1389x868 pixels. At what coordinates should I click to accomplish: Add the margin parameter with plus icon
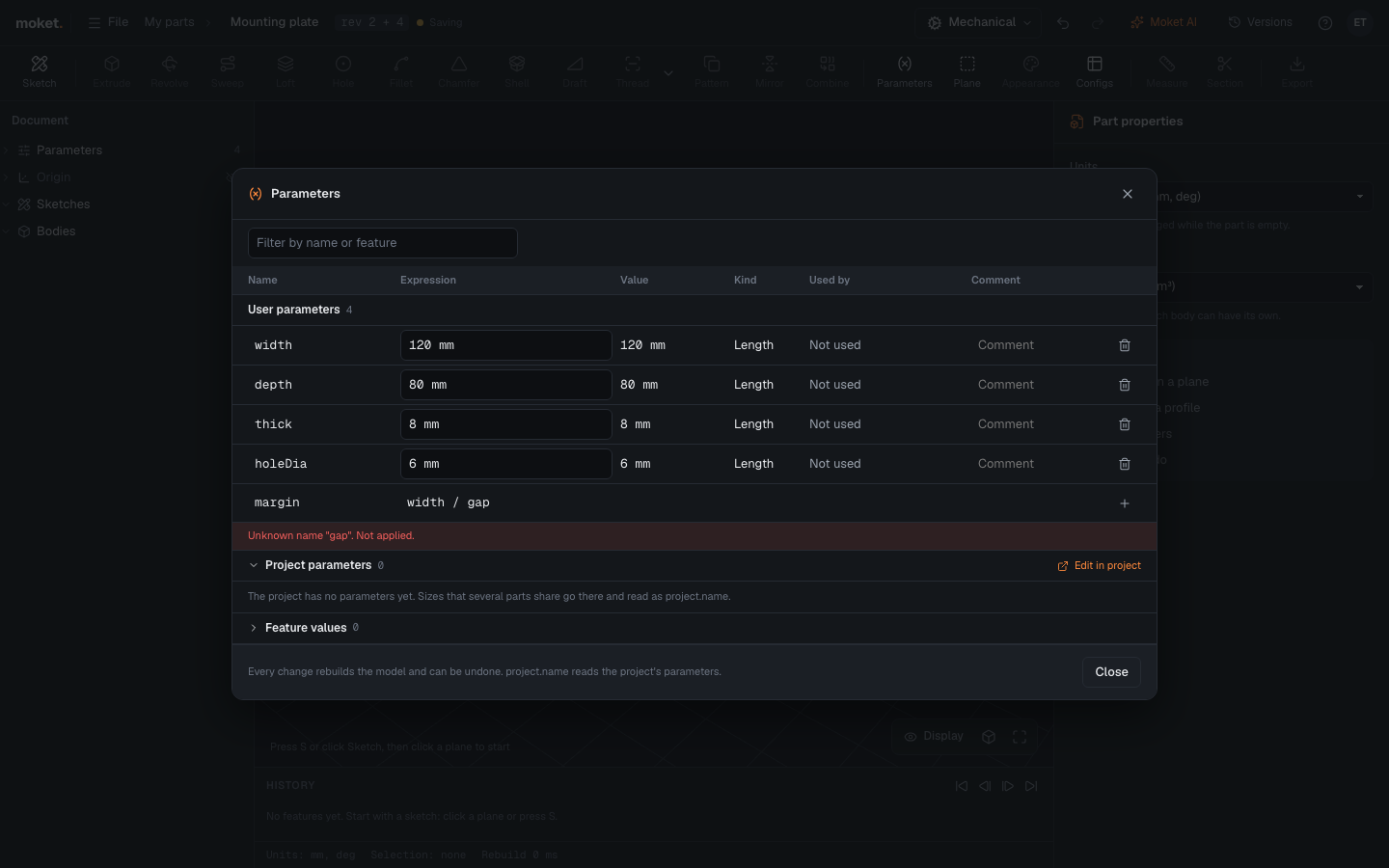[1125, 503]
